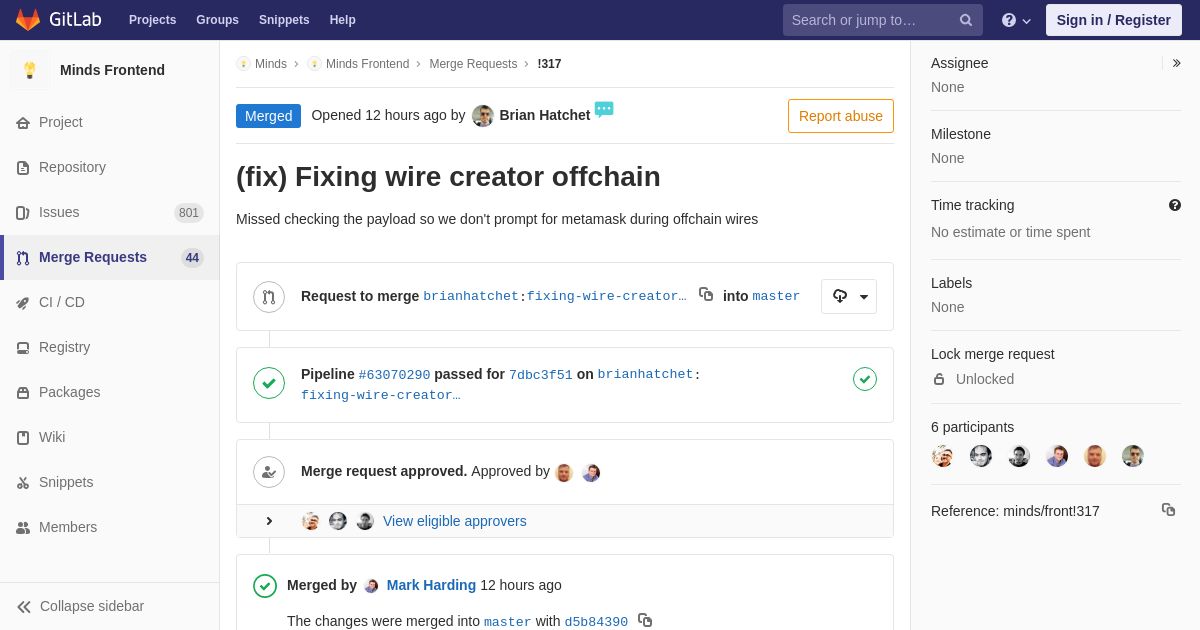Open Issues in the sidebar
This screenshot has width=1200, height=630.
pyautogui.click(x=110, y=212)
